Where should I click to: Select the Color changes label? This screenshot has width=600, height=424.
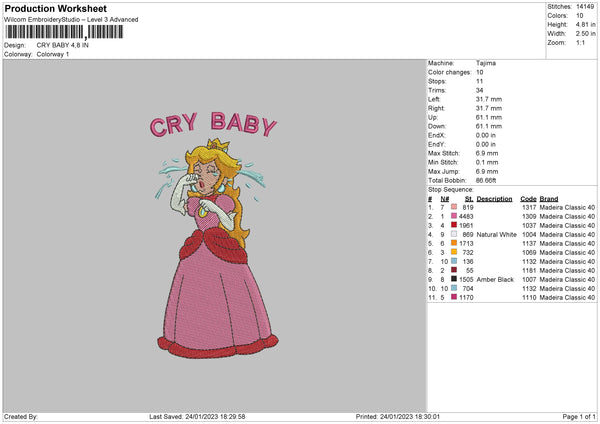click(x=450, y=72)
